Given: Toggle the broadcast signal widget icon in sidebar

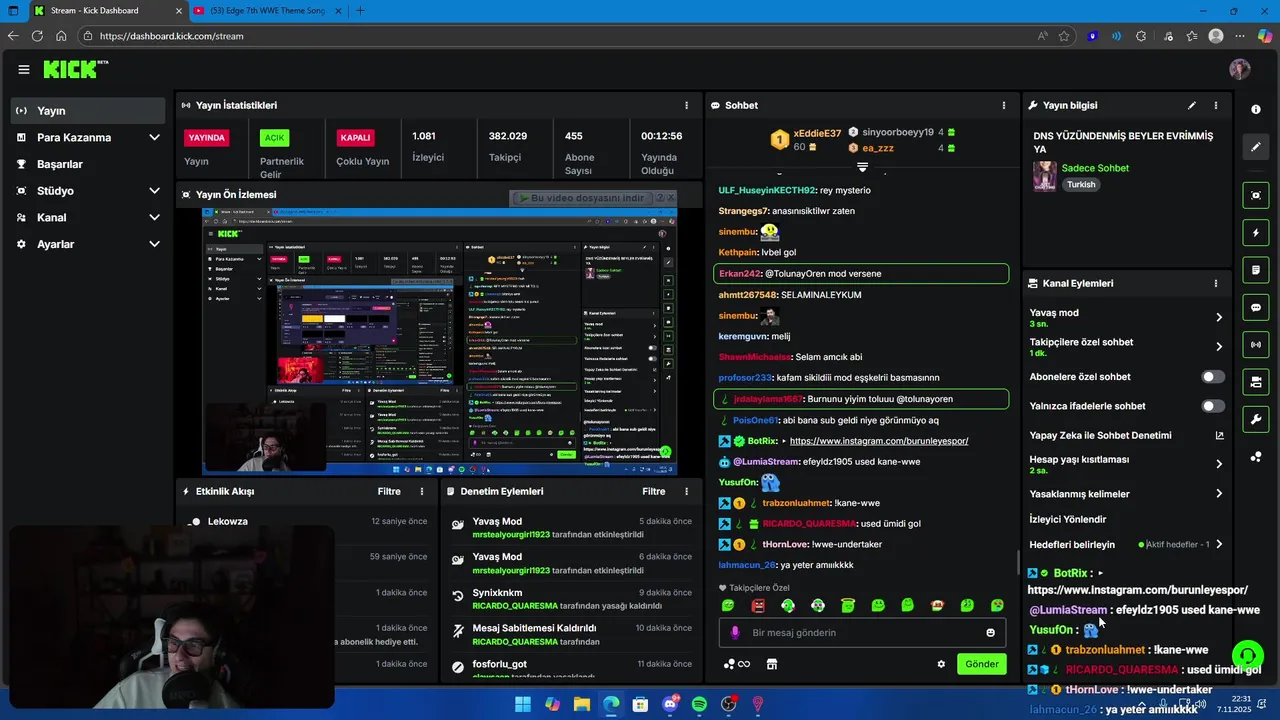Looking at the screenshot, I should coord(1256,345).
